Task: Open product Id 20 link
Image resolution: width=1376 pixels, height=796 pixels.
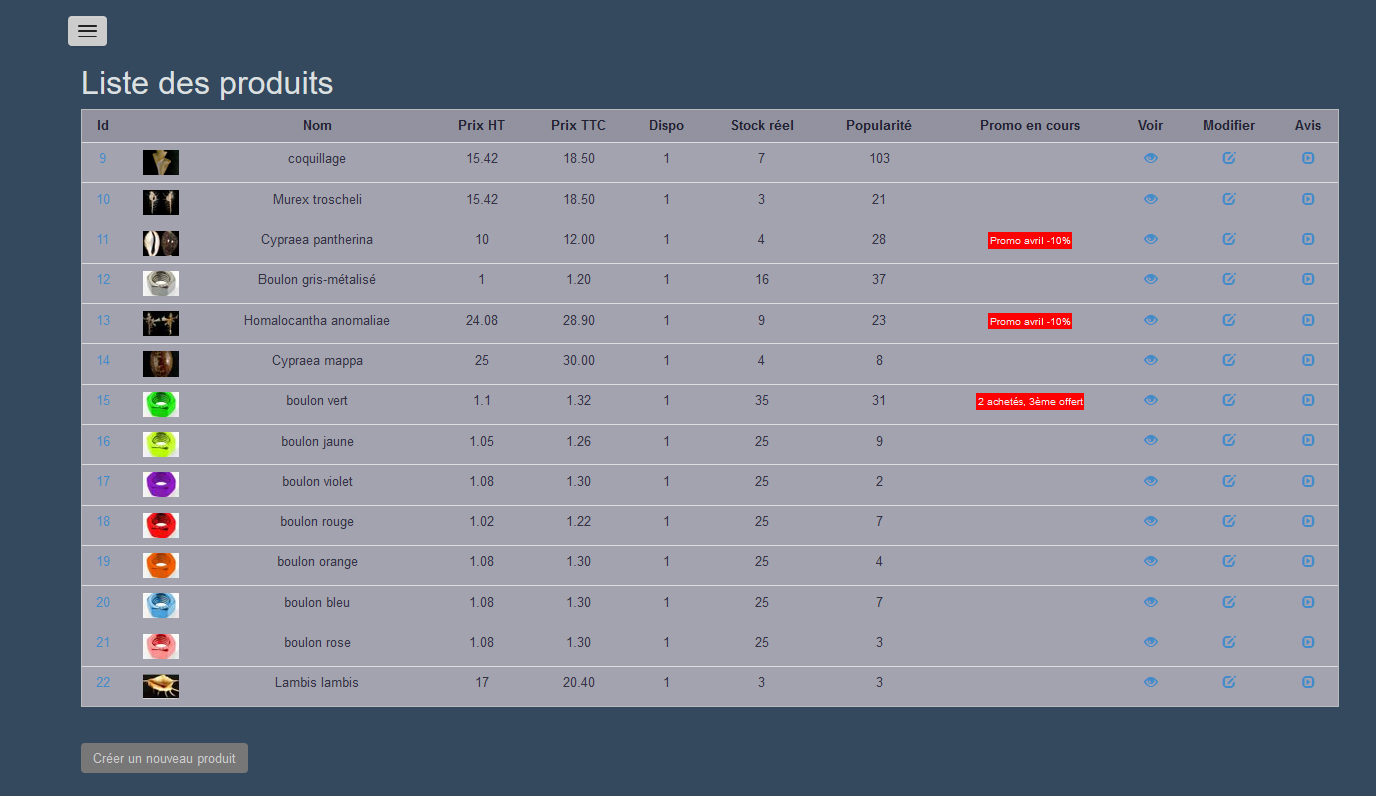Action: pos(103,602)
